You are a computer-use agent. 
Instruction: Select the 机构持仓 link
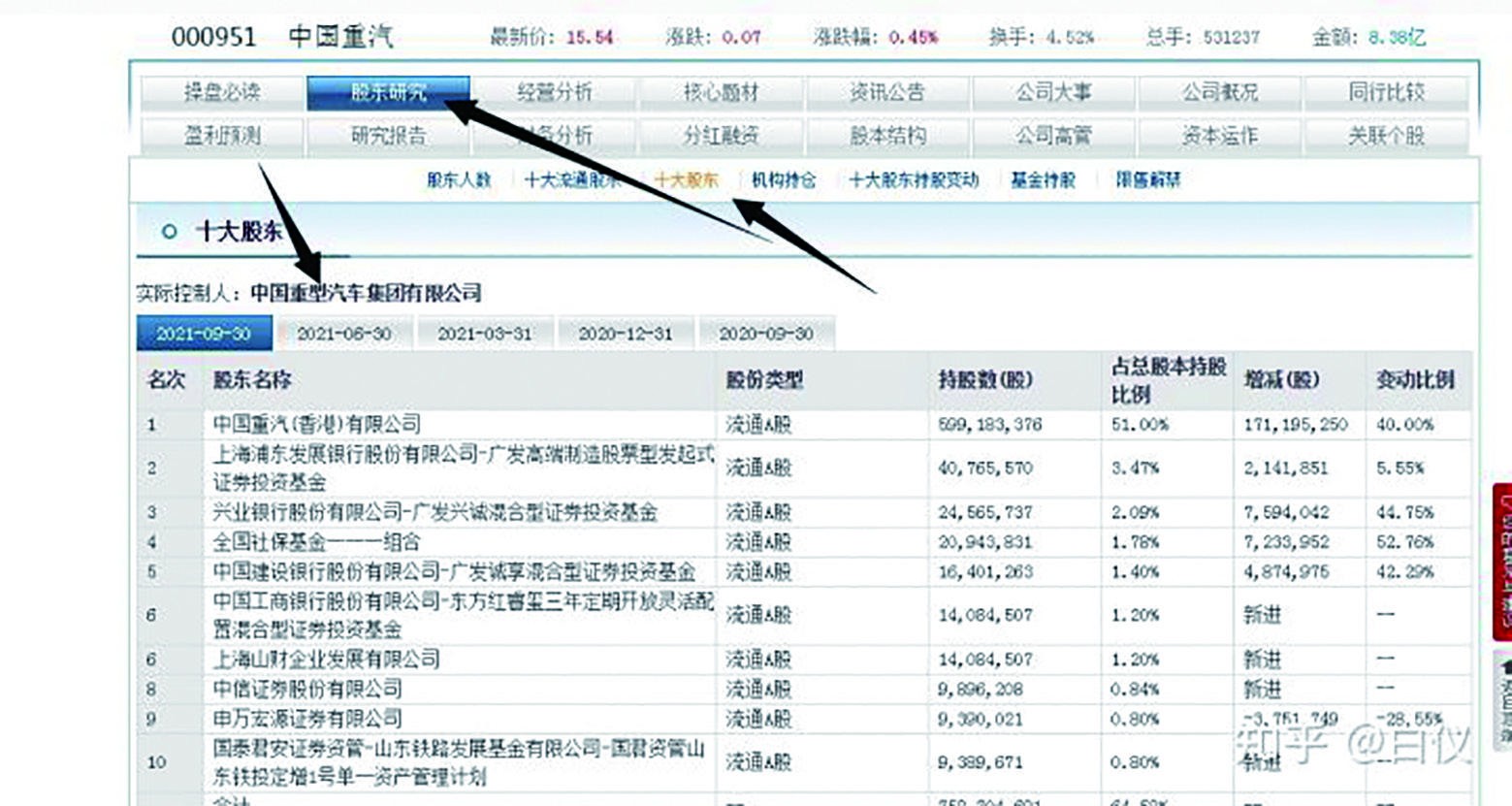tap(786, 180)
